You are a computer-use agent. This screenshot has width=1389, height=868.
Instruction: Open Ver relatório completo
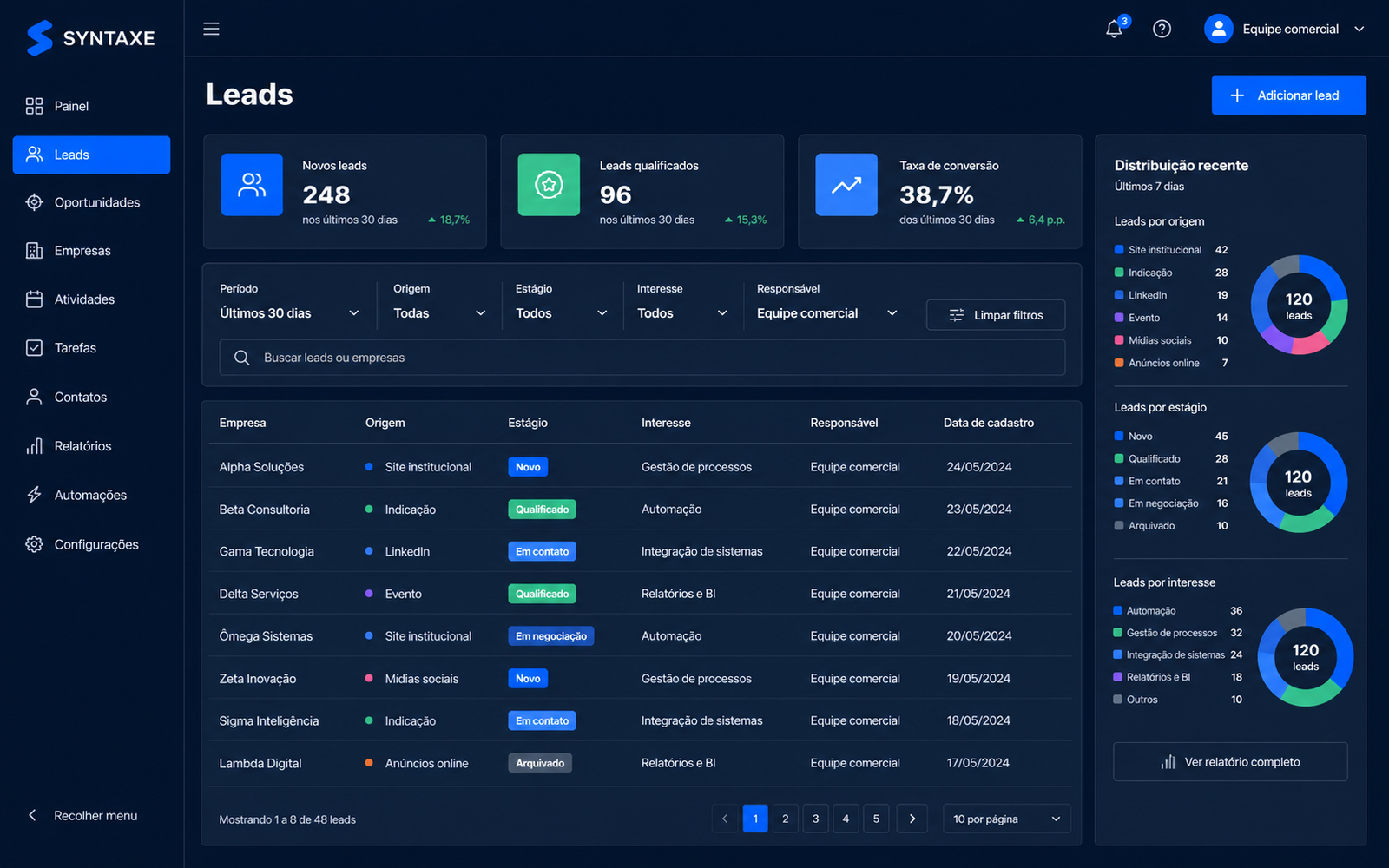pyautogui.click(x=1230, y=761)
